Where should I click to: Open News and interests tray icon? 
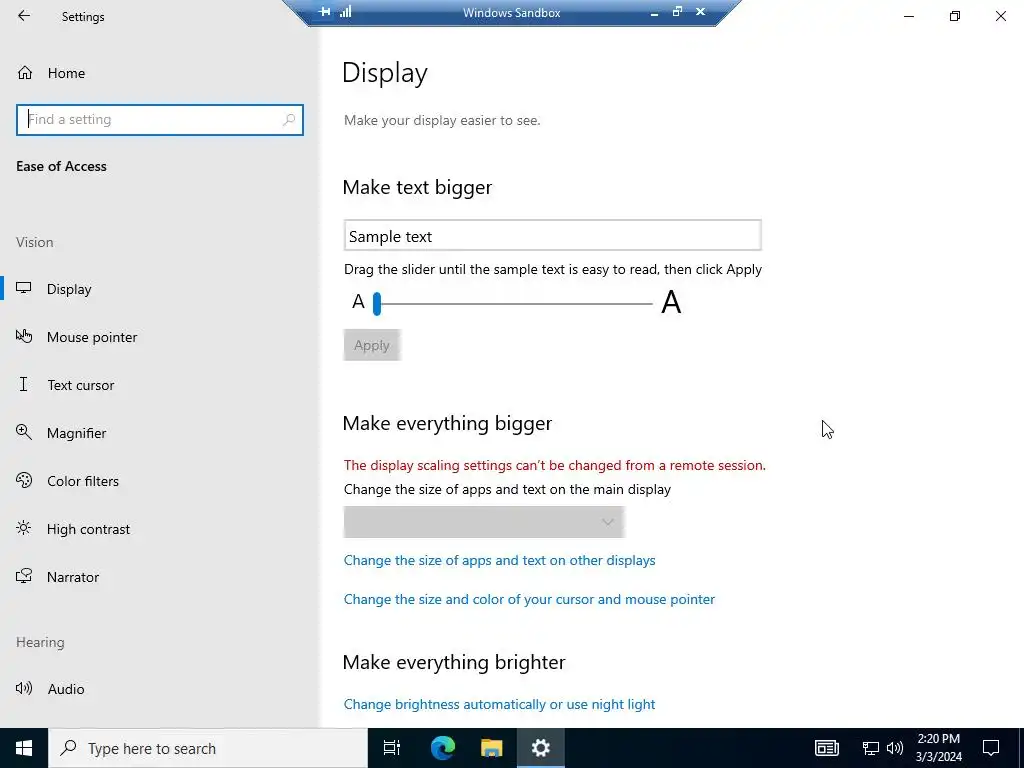click(x=827, y=748)
